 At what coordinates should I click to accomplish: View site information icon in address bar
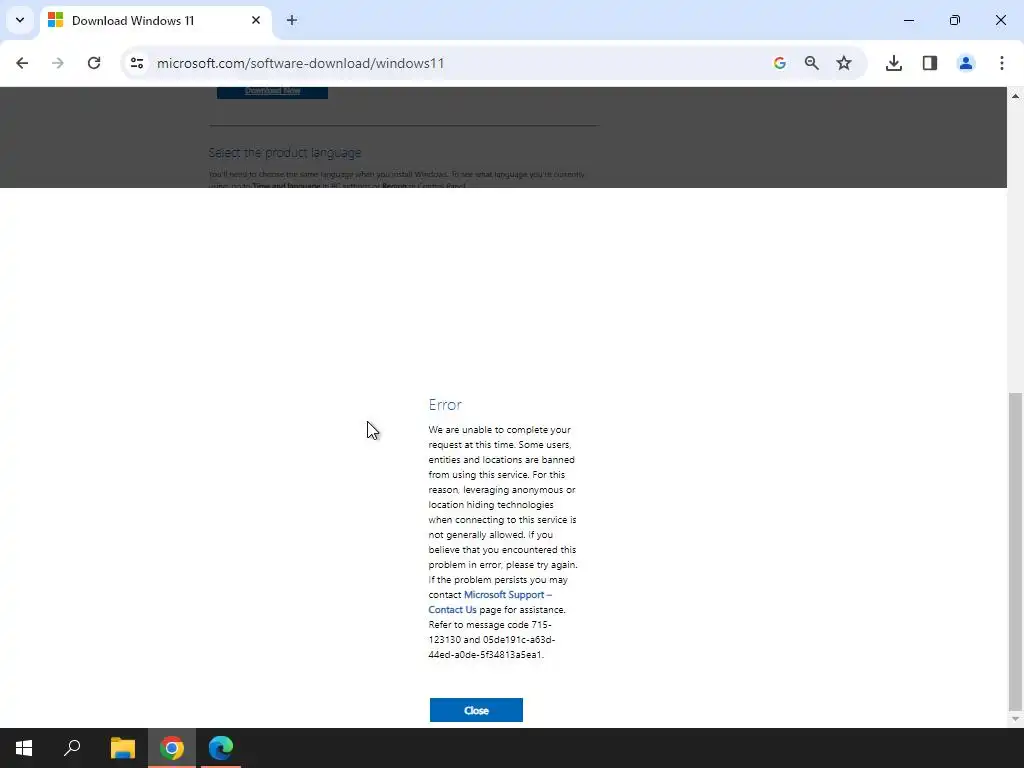click(x=137, y=63)
